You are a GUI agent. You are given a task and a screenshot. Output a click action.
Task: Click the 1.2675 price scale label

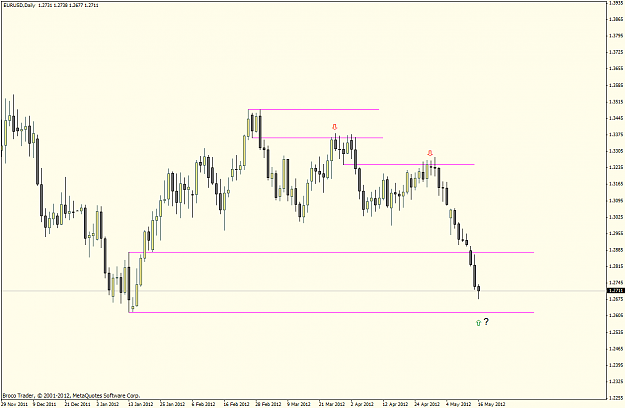pos(616,299)
